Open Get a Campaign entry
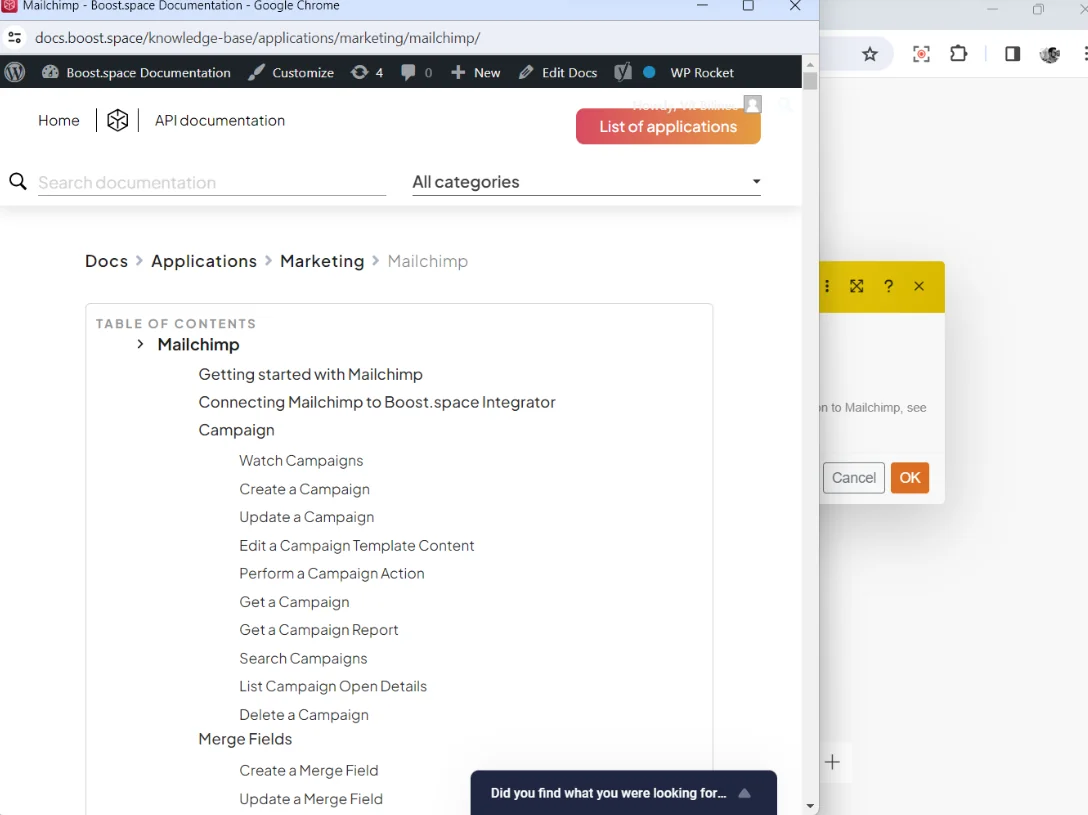Image resolution: width=1088 pixels, height=815 pixels. pyautogui.click(x=294, y=602)
